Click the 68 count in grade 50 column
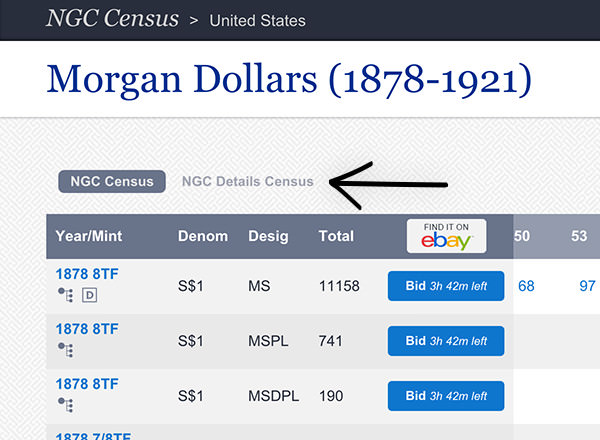 tap(526, 286)
